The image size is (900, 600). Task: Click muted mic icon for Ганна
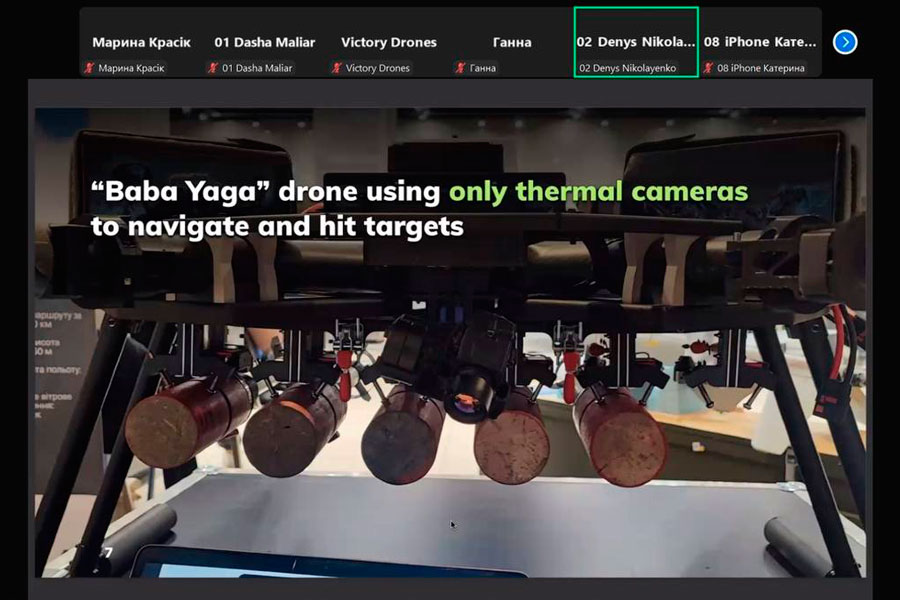460,68
